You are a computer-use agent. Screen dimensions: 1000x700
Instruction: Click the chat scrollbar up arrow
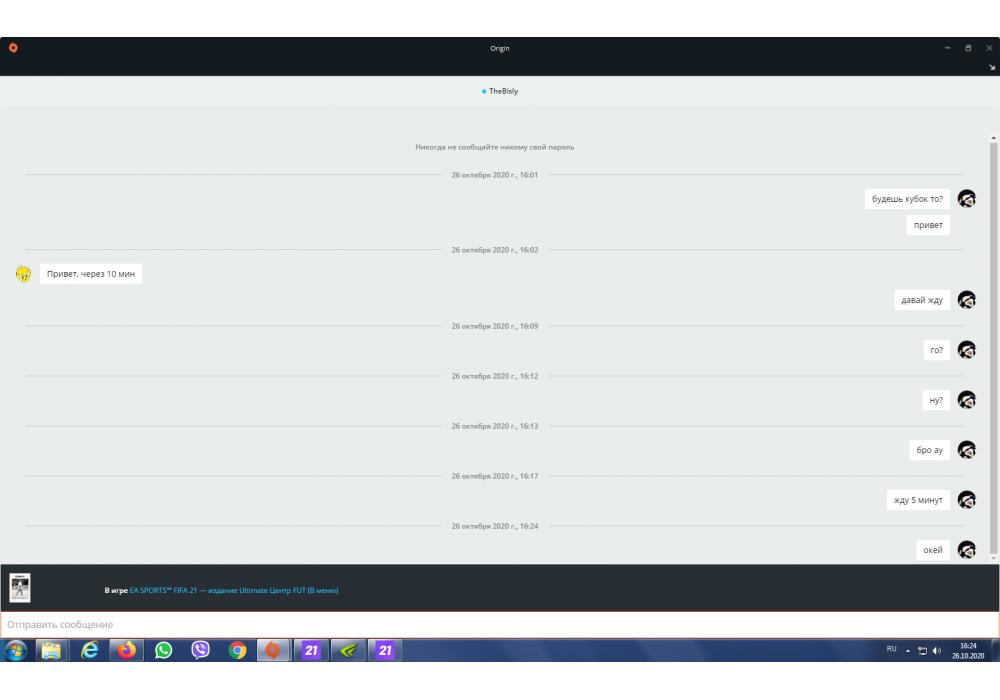pyautogui.click(x=993, y=138)
